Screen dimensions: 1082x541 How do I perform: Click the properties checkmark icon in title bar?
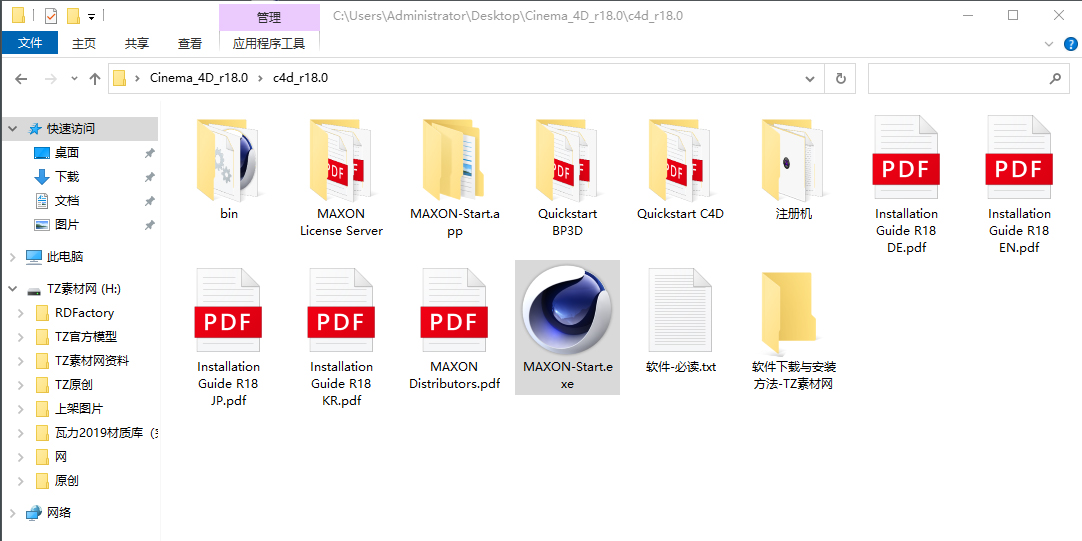50,15
